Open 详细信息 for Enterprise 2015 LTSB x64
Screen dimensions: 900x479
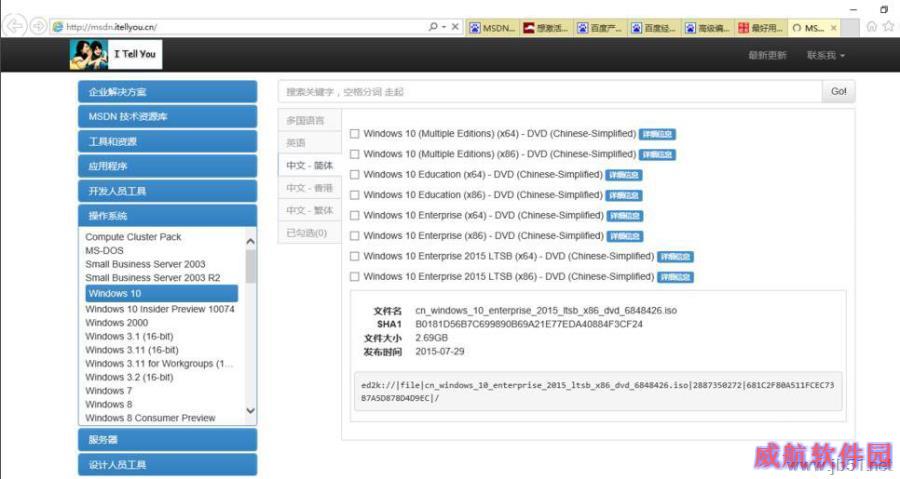click(676, 257)
